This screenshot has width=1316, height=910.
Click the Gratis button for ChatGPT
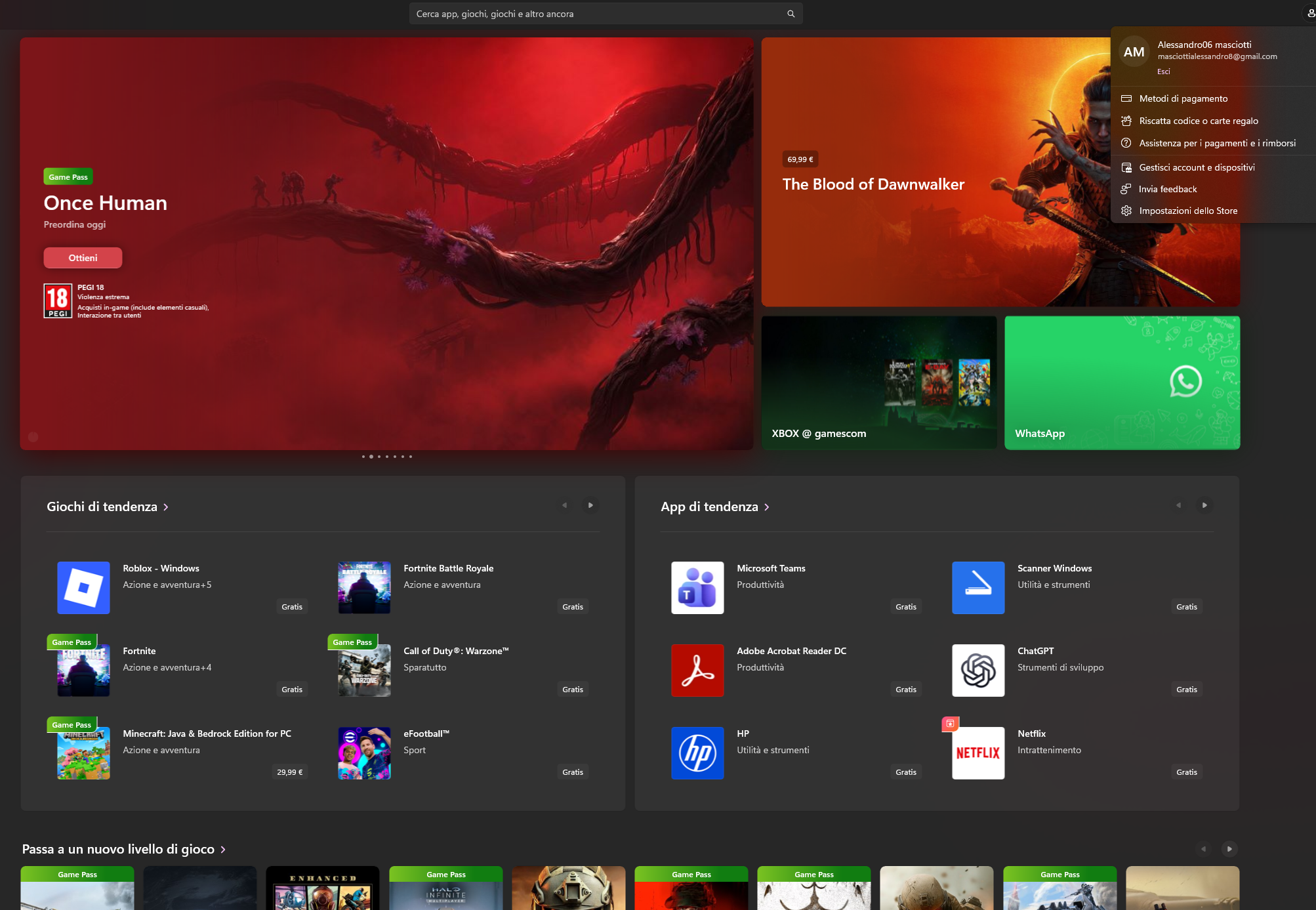point(1186,690)
